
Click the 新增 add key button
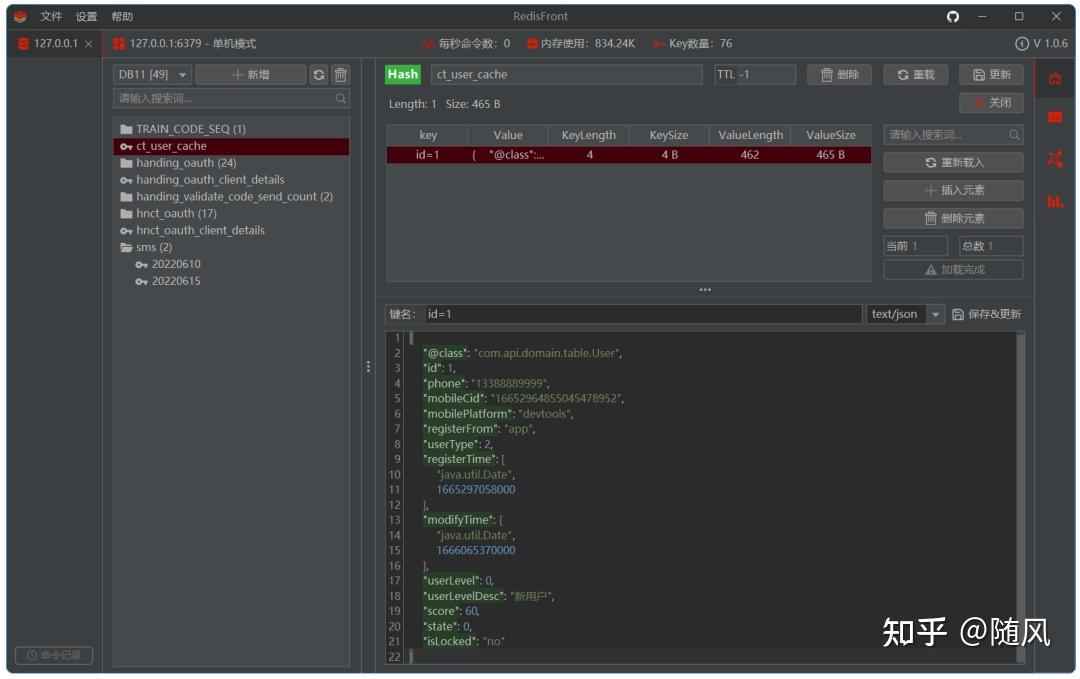251,74
